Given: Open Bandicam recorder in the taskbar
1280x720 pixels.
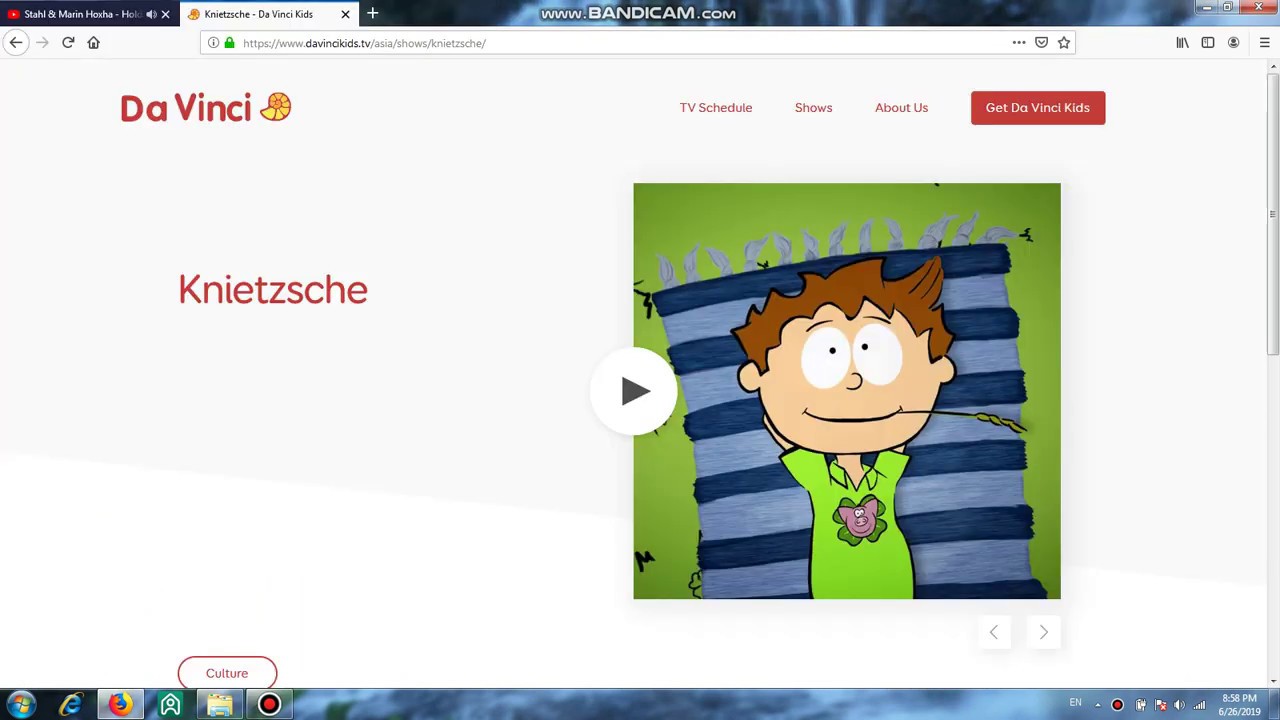Looking at the screenshot, I should (269, 704).
